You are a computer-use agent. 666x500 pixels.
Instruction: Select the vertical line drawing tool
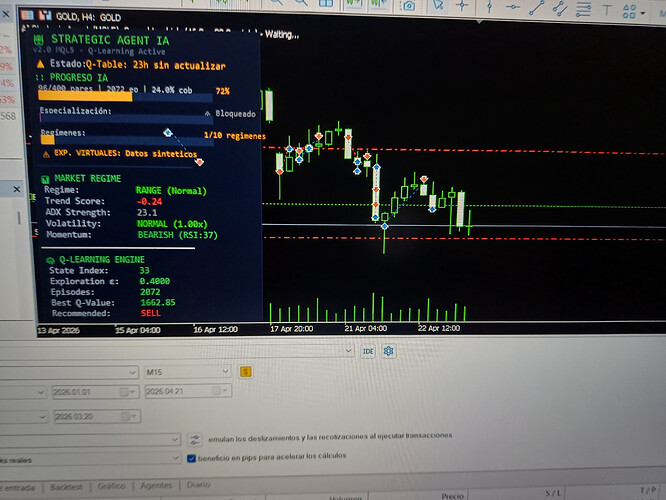pyautogui.click(x=489, y=6)
